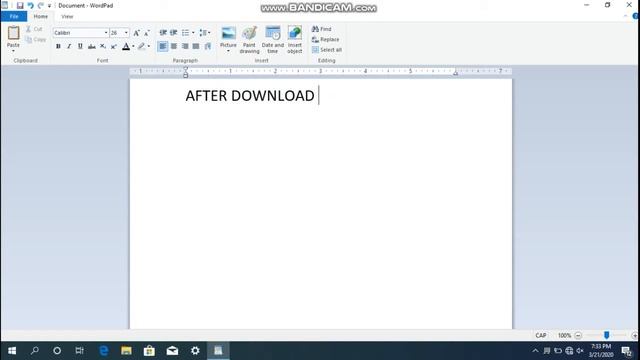Open the Customize Quick Access Toolbar arrow

coord(49,6)
